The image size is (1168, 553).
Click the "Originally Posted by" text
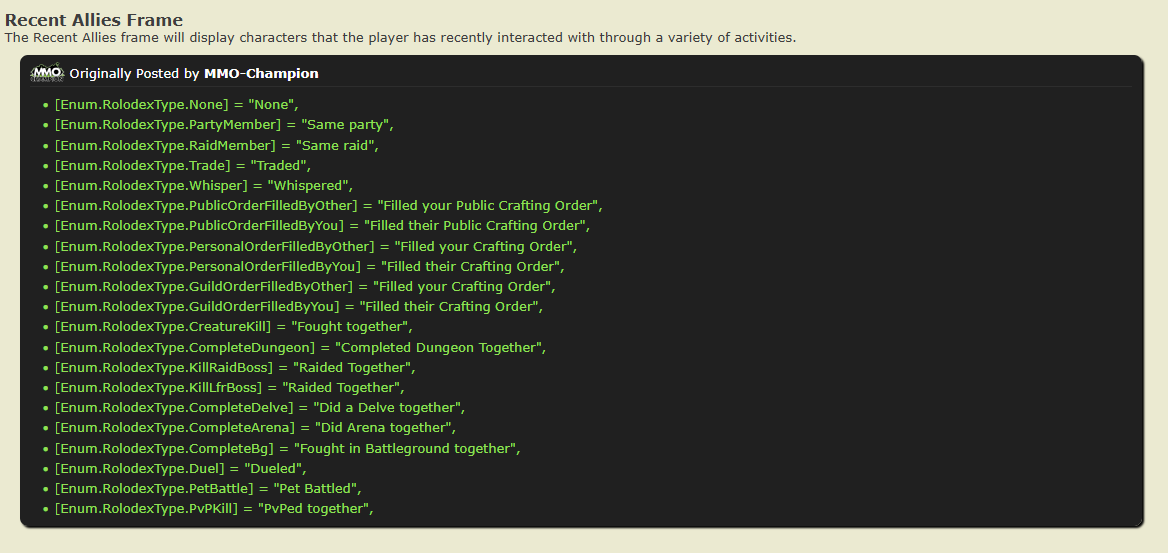[x=134, y=74]
